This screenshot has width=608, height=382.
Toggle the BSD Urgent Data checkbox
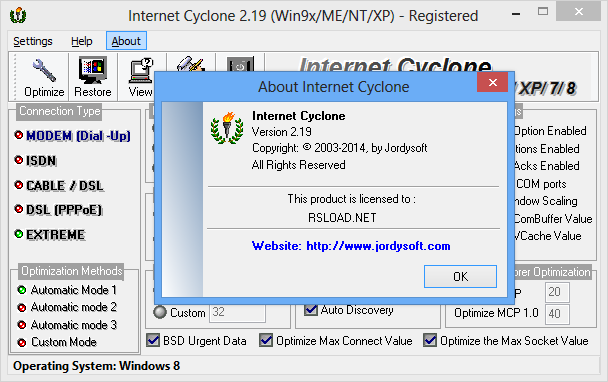[153, 340]
